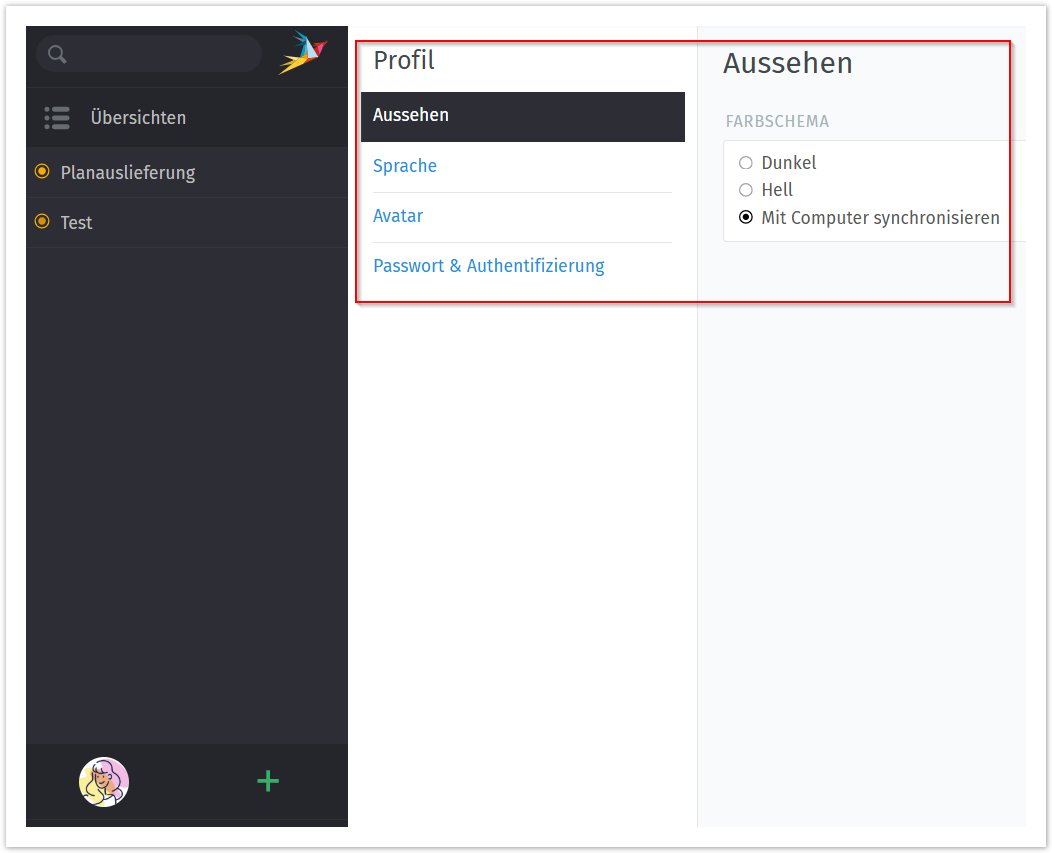This screenshot has height=853, width=1052.
Task: Open the Avatar settings link
Action: (x=398, y=216)
